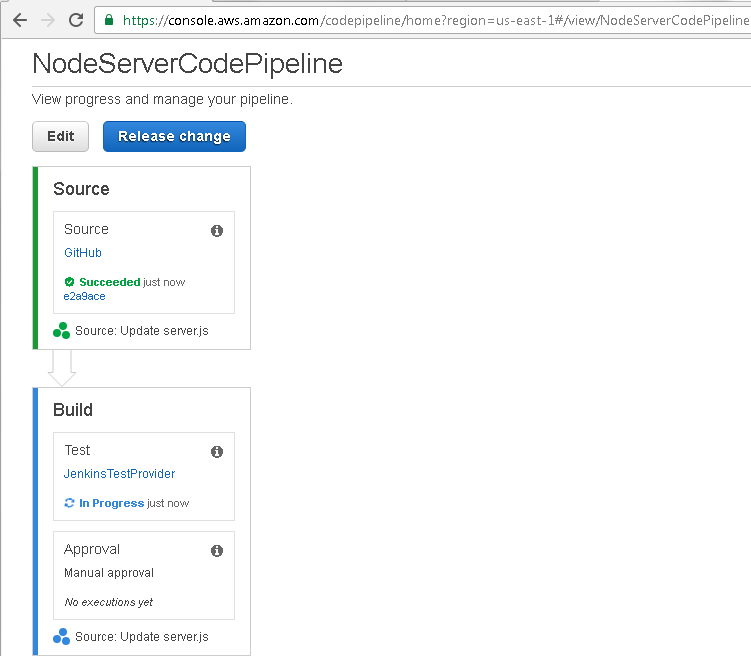Open commit e2a9ace link
This screenshot has height=656, width=751.
point(84,296)
